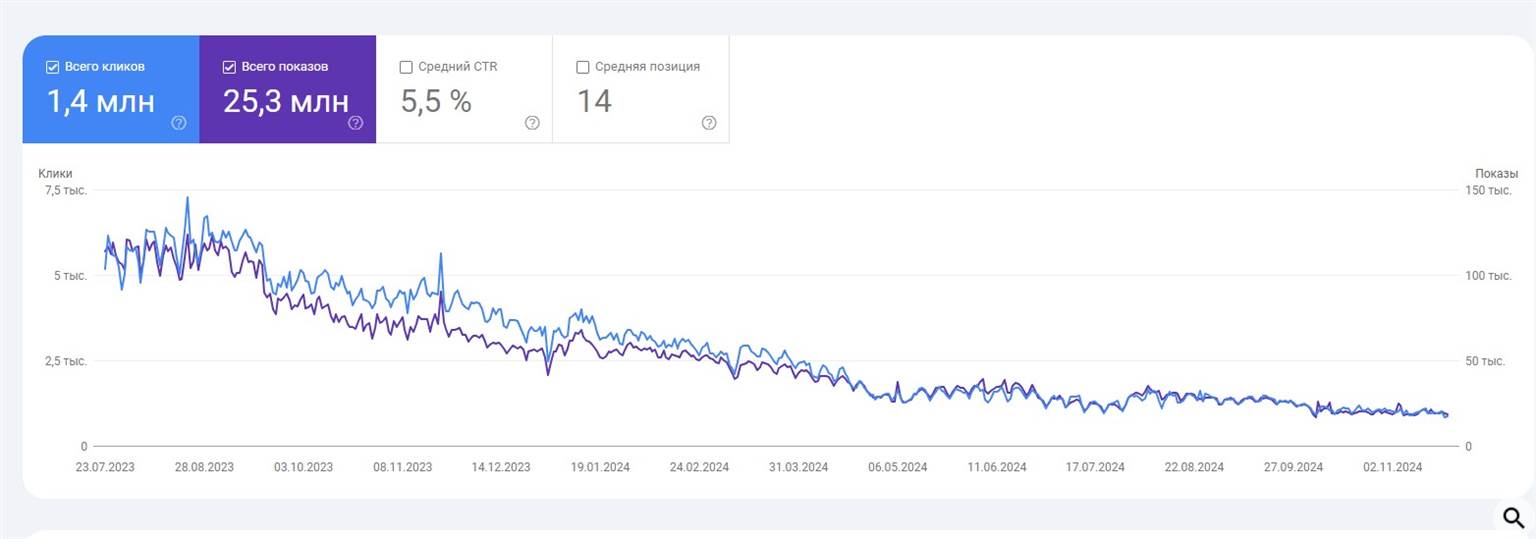Screen dimensions: 1536x539
Task: Click the Клики axis title
Action: tap(56, 174)
